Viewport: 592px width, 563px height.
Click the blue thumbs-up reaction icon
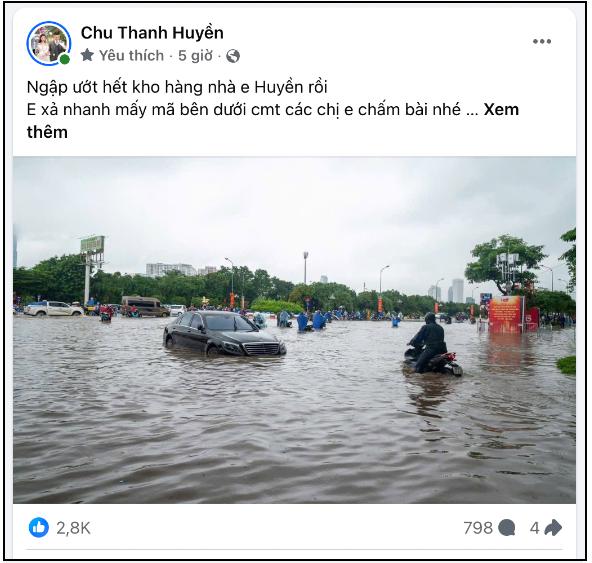click(39, 528)
